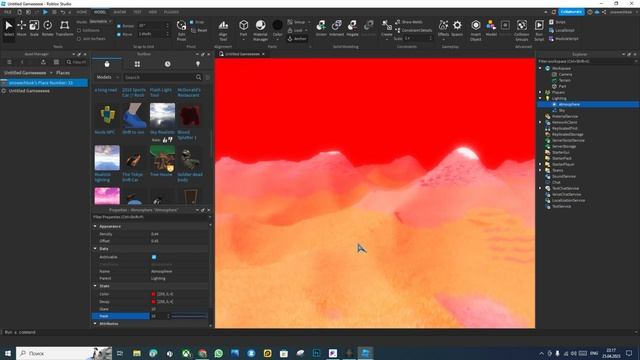Switch to the AVATAR ribbon tab
640x360 pixels.
tap(120, 12)
